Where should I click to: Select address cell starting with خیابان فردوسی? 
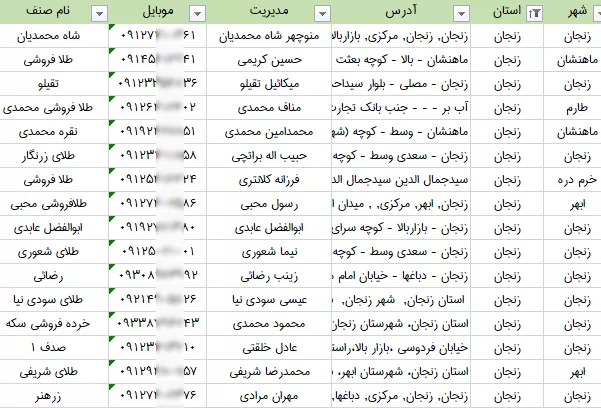tap(401, 348)
